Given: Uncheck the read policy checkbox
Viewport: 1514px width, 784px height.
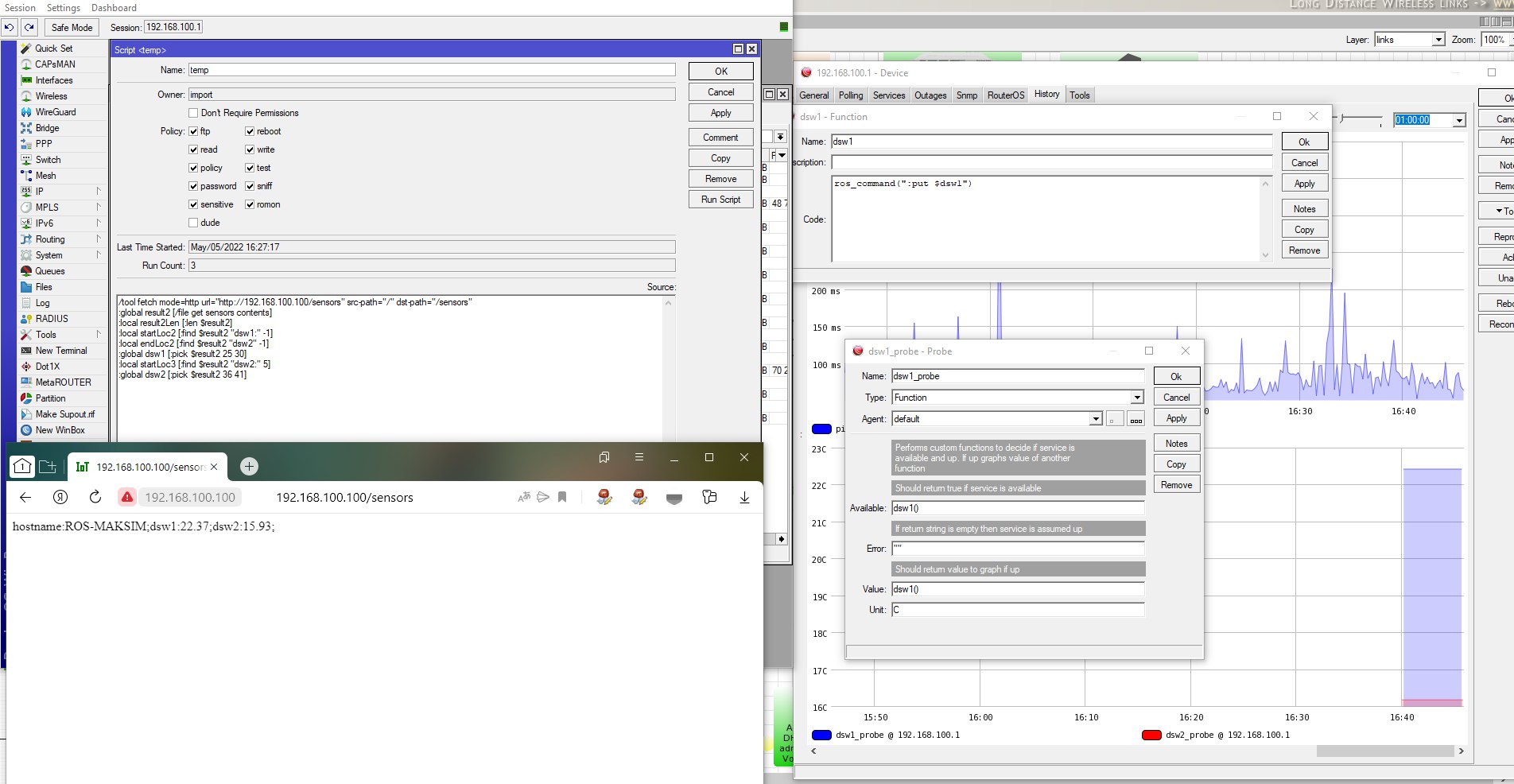Looking at the screenshot, I should (x=193, y=149).
